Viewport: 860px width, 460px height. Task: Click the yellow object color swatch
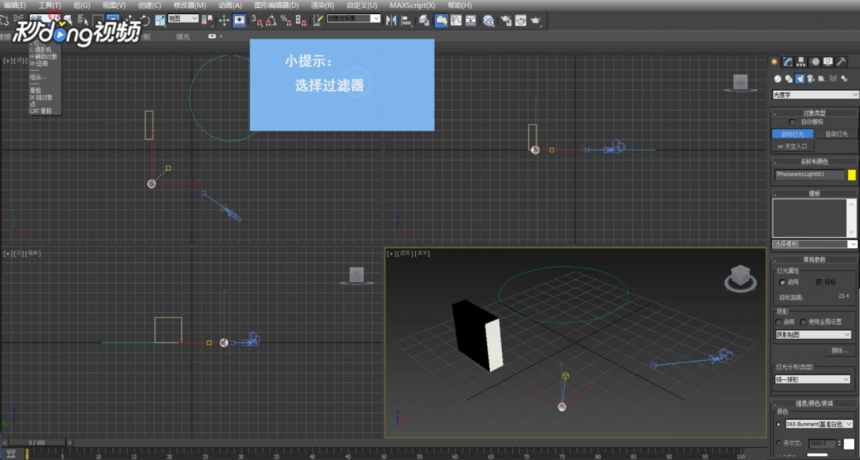pos(852,175)
